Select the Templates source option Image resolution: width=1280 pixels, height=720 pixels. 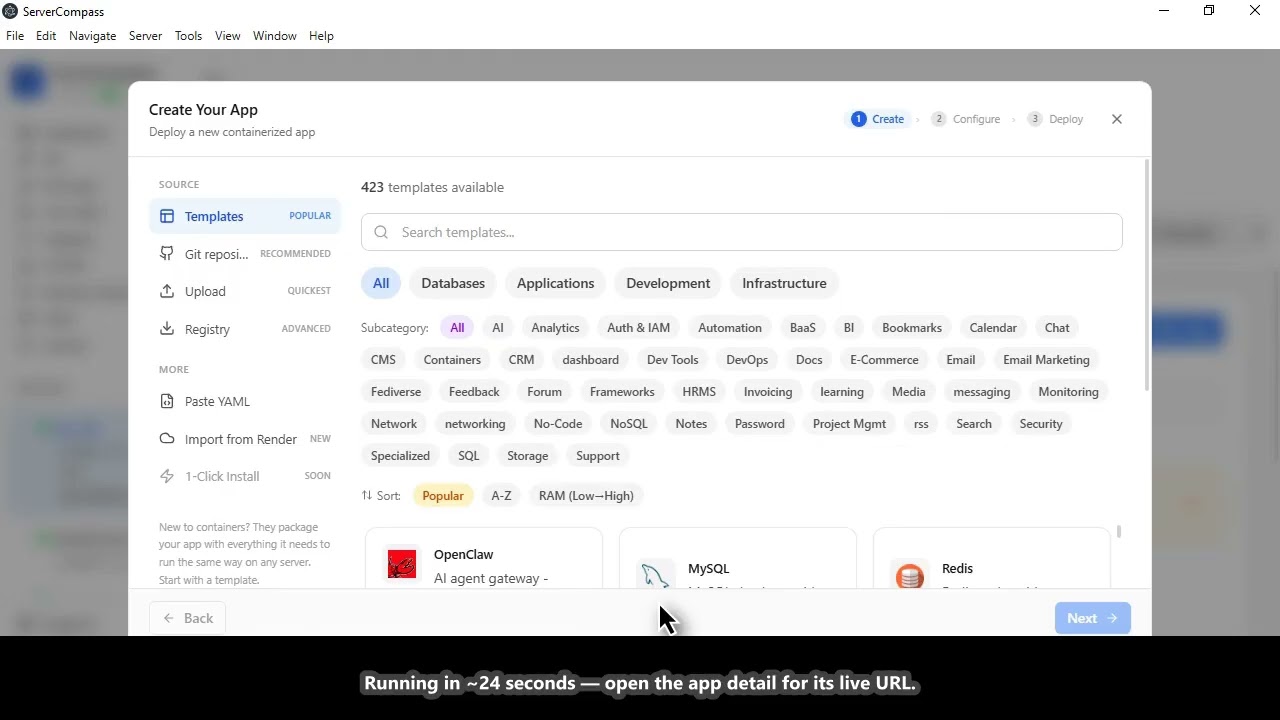245,216
